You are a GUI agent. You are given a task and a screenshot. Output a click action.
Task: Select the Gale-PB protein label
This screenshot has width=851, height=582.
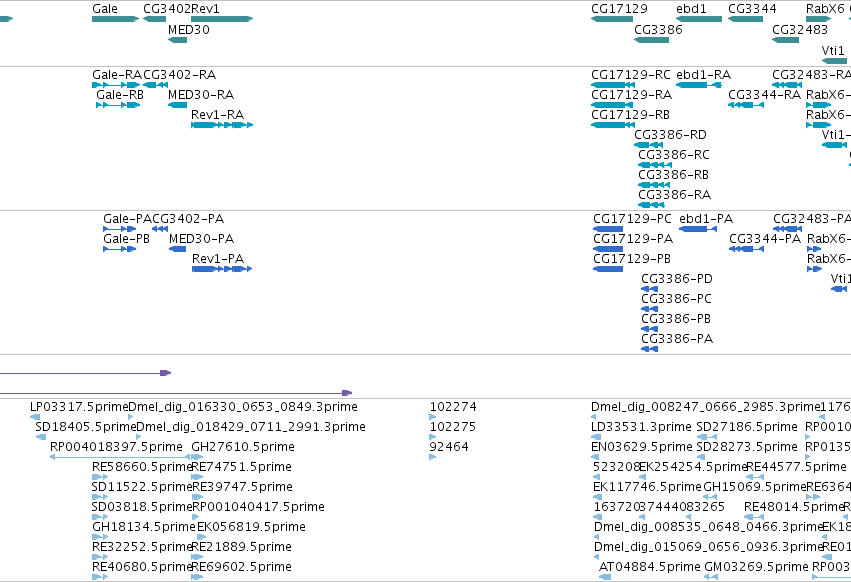(x=126, y=239)
